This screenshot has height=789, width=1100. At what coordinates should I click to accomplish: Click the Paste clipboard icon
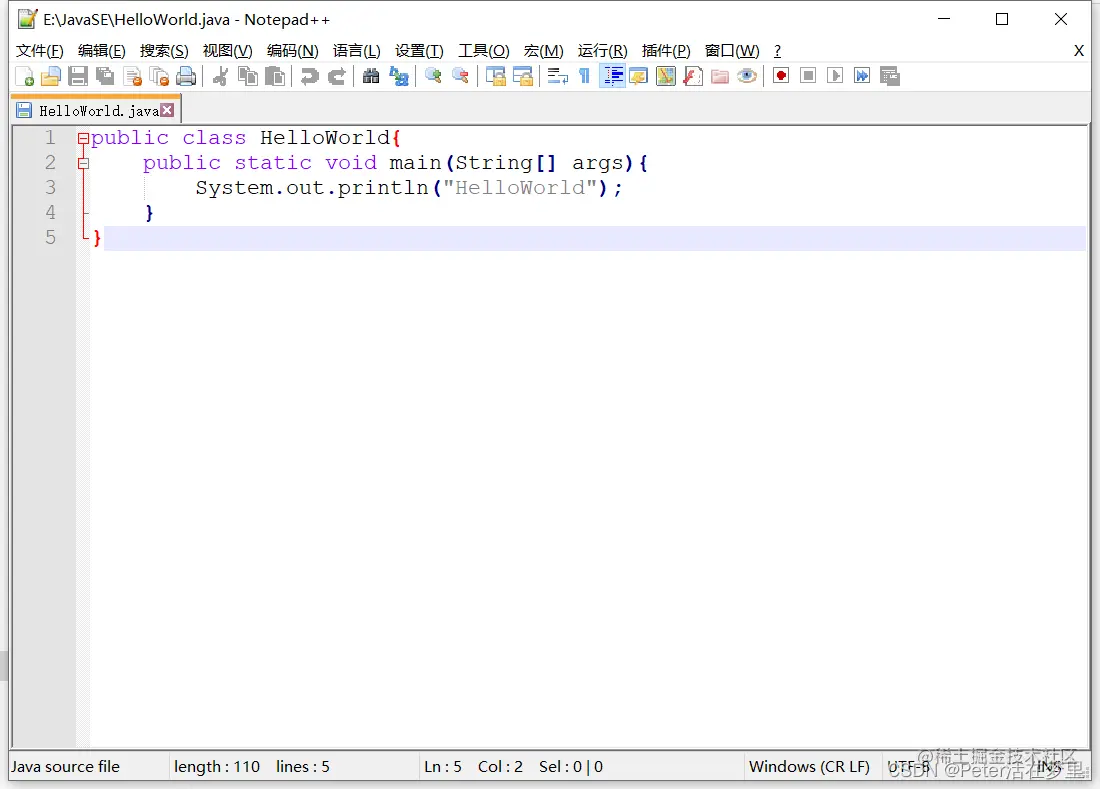pos(275,76)
